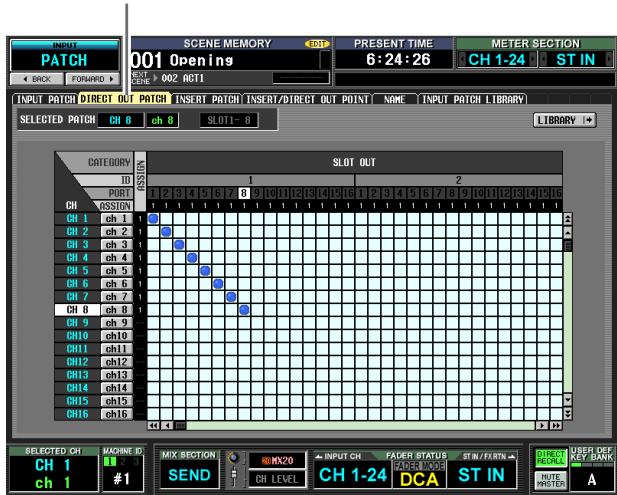Viewport: 617px width, 495px height.
Task: Select machine ID 2
Action: tap(123, 461)
